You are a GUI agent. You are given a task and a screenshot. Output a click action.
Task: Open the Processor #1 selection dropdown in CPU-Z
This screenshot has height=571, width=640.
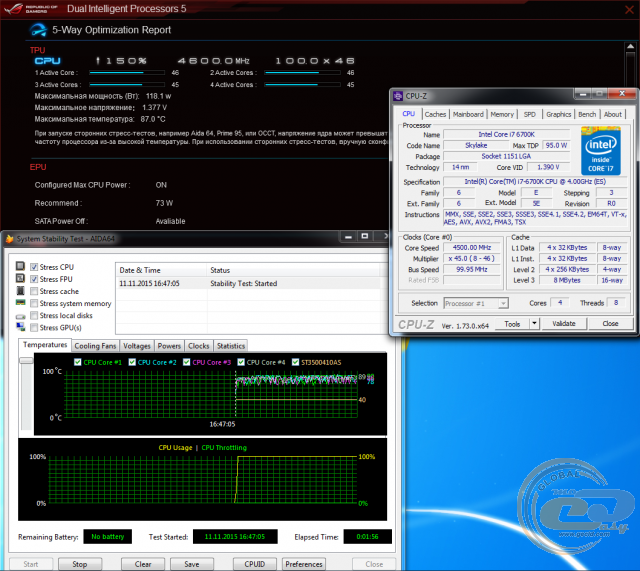click(476, 303)
